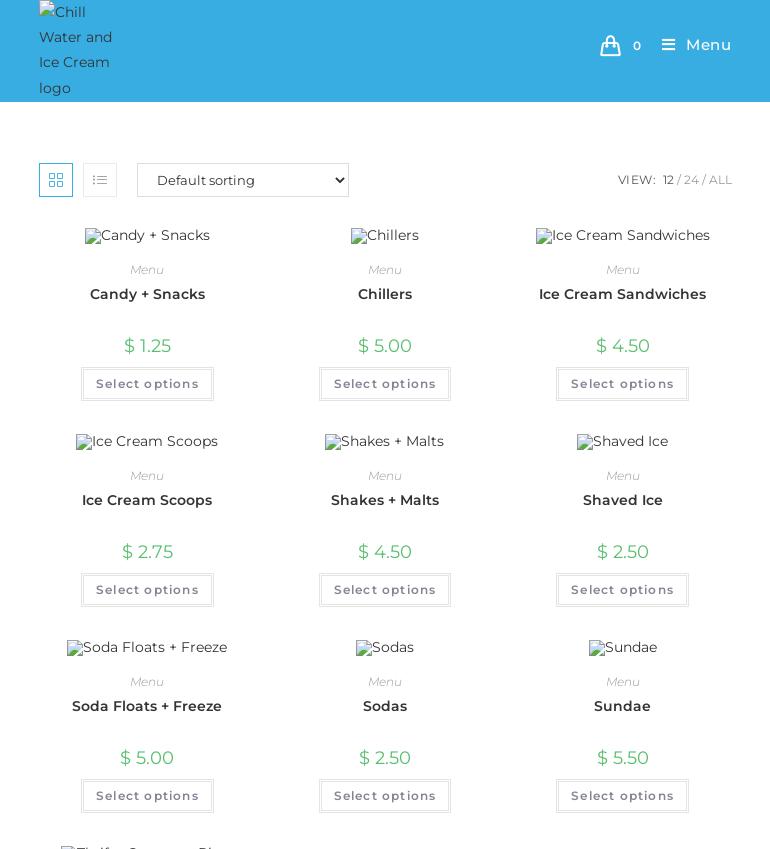Click Menu category above Ice Cream Scoops
Viewport: 770px width, 849px height.
click(x=147, y=476)
